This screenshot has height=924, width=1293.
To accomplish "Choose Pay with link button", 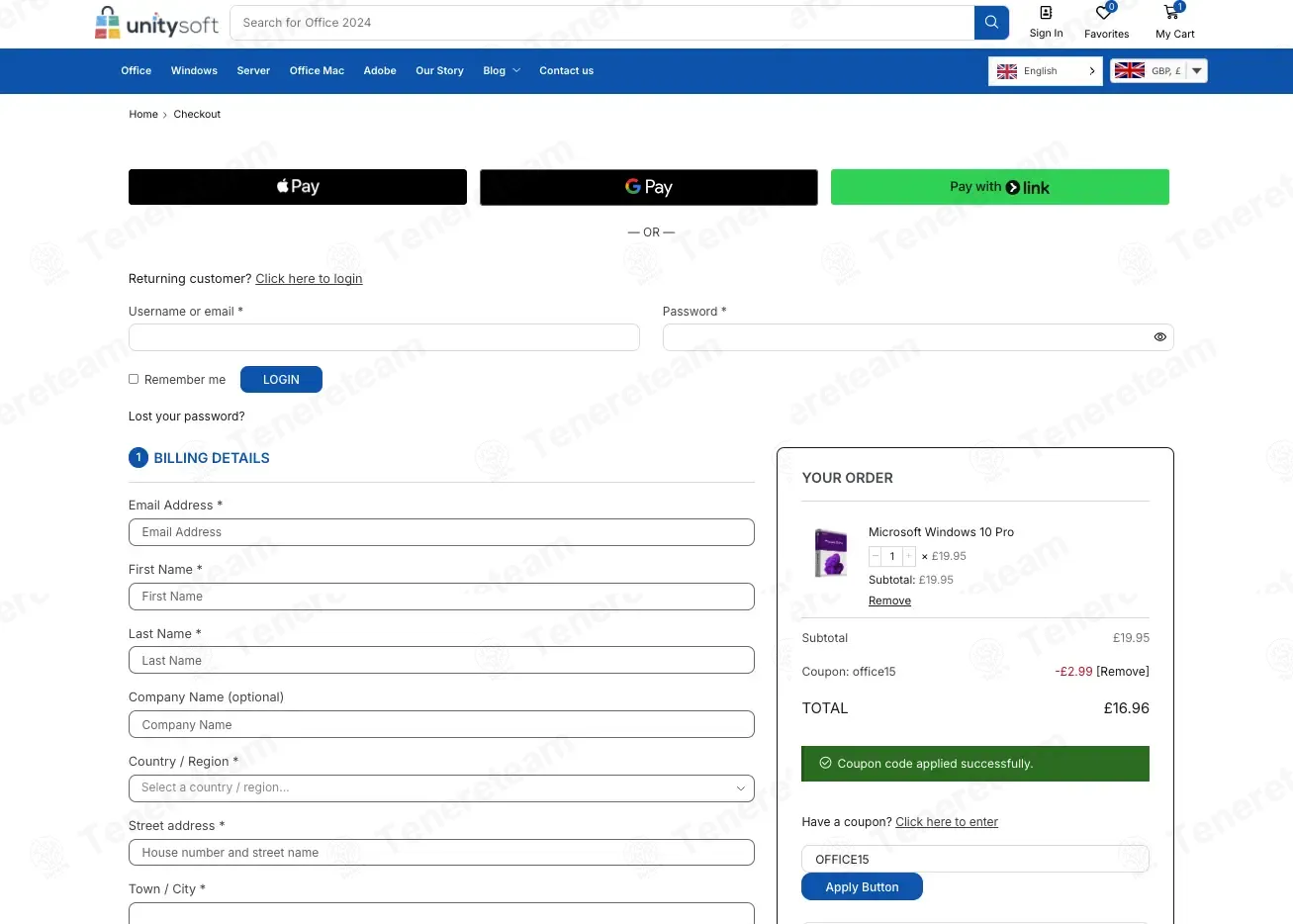I will 1000,187.
